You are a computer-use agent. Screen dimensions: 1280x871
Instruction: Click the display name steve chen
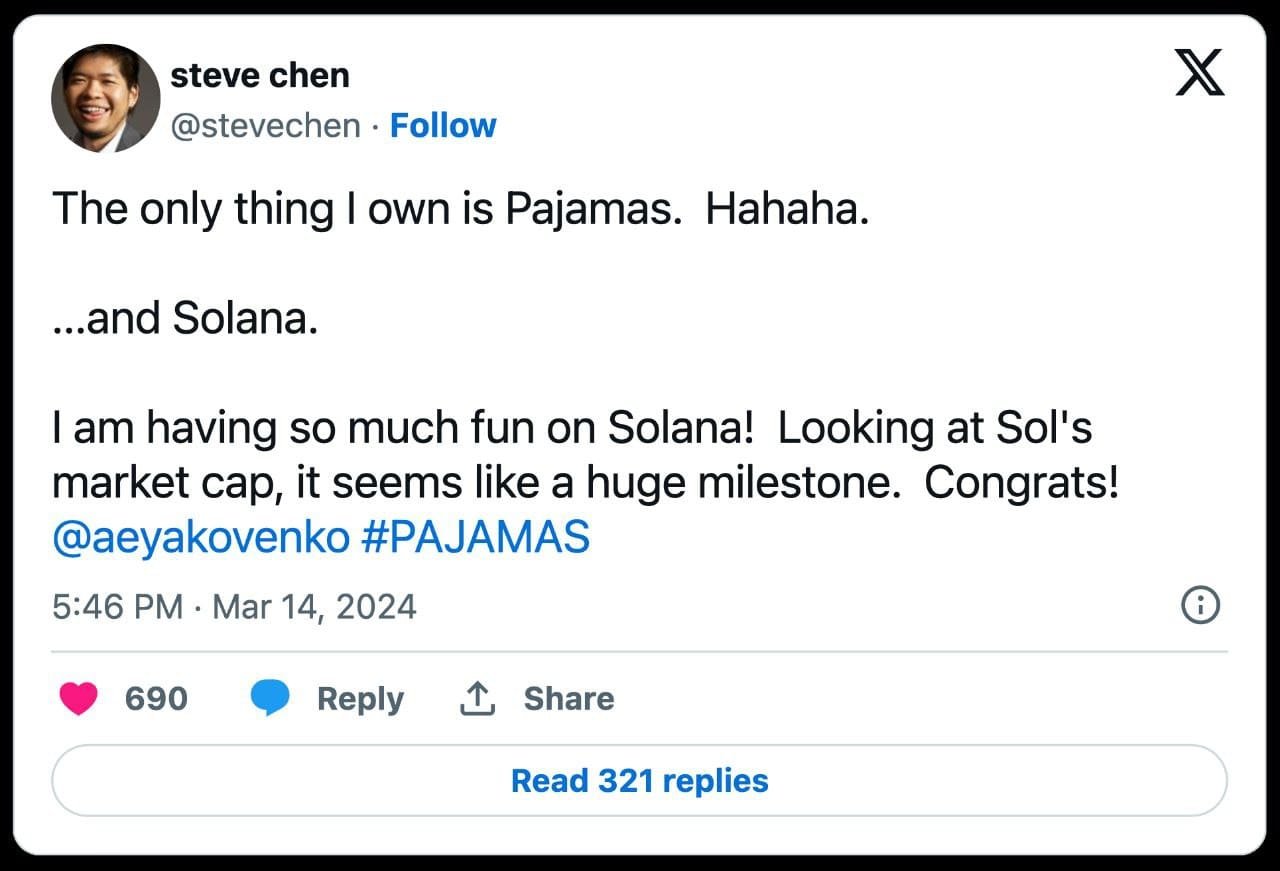(260, 75)
